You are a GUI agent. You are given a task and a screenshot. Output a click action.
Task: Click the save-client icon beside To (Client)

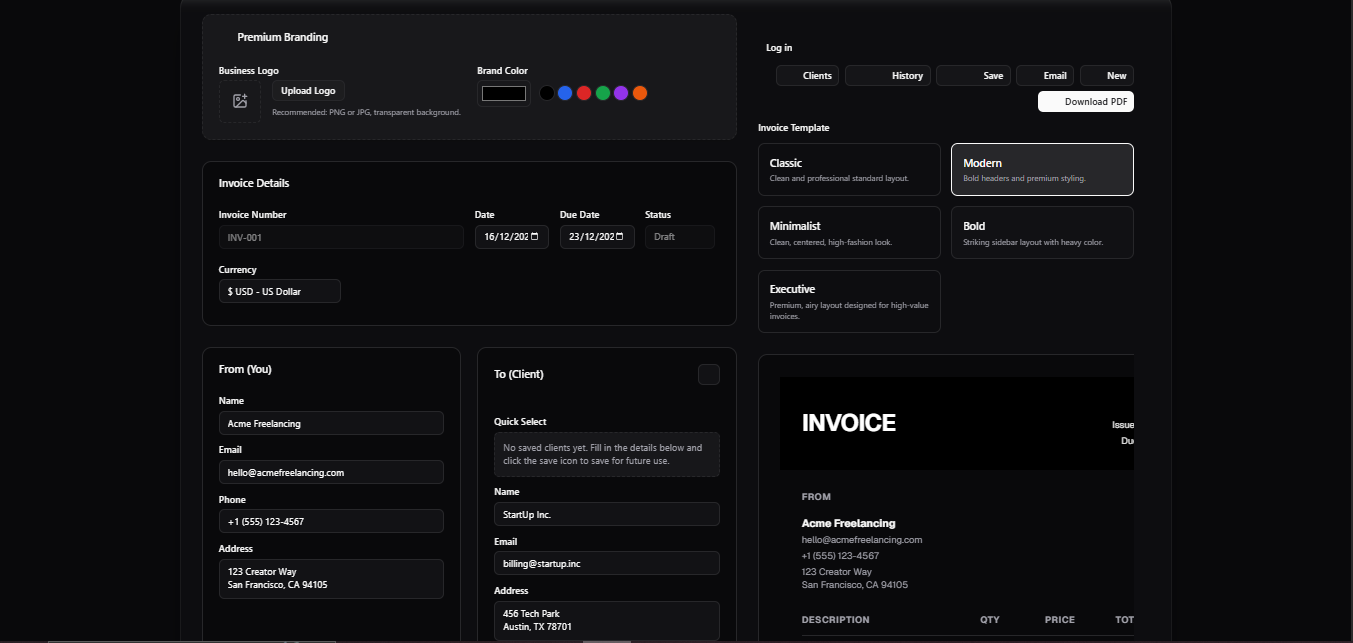(x=708, y=374)
